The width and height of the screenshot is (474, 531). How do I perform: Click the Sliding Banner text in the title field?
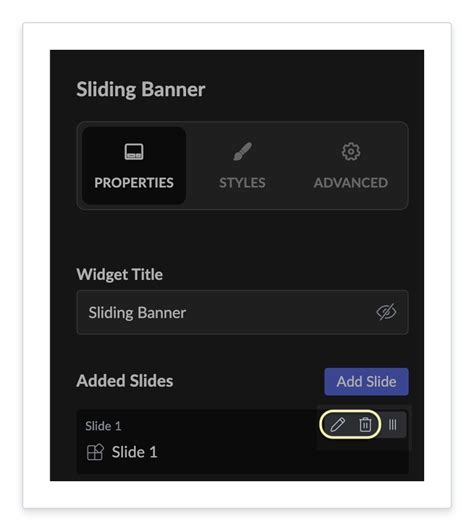[x=137, y=313]
